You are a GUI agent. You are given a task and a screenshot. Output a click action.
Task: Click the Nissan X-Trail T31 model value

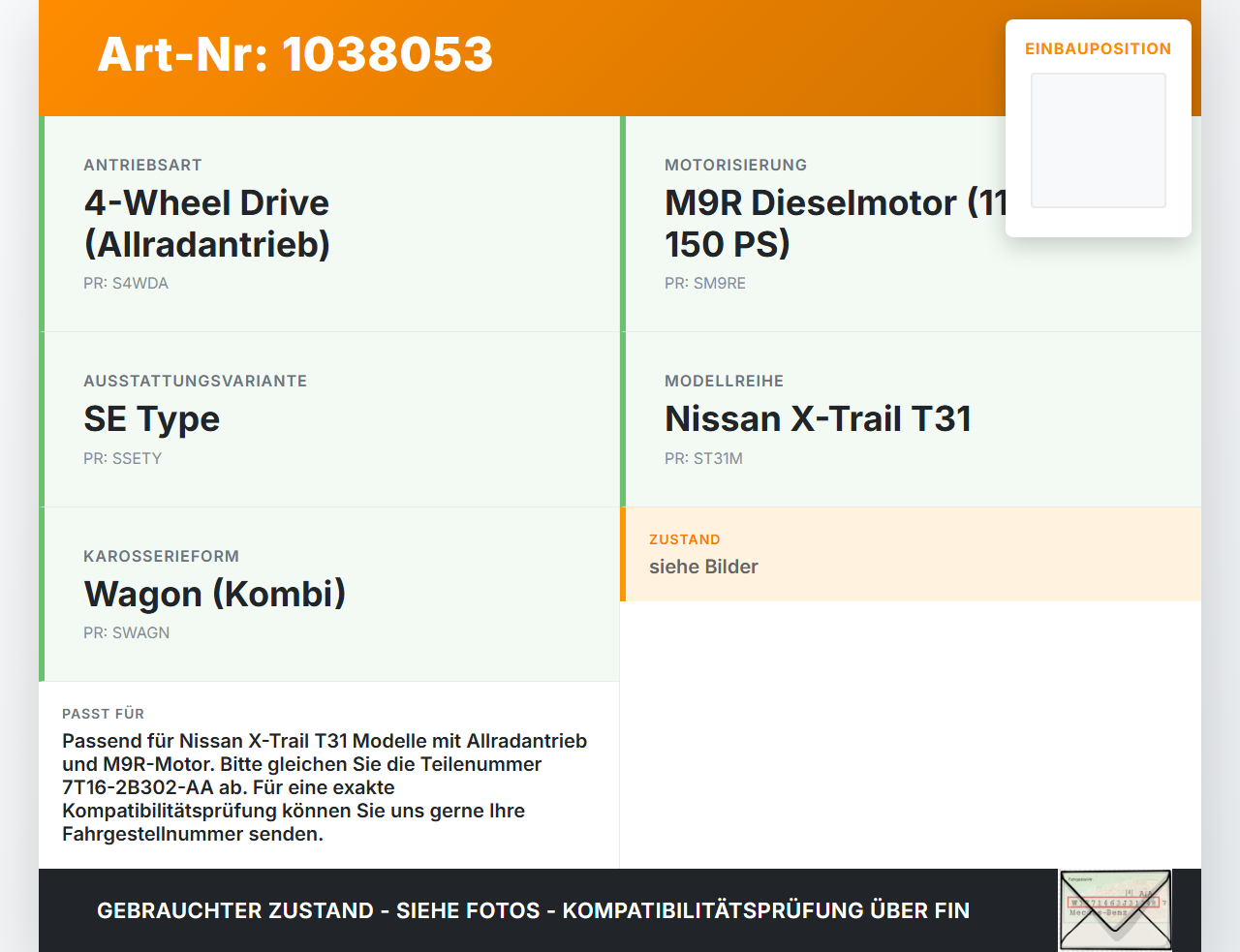point(818,419)
